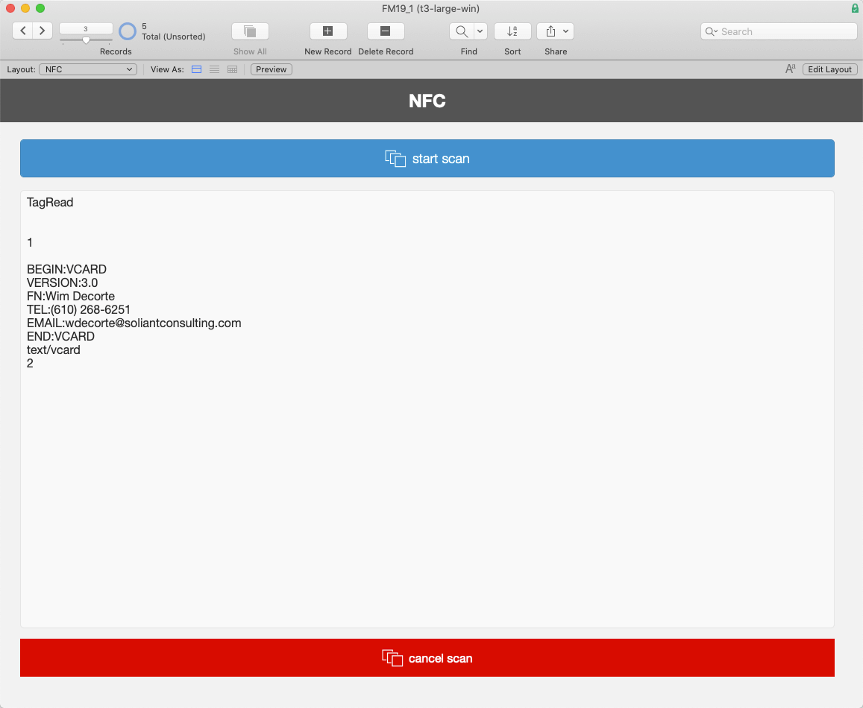863x708 pixels.
Task: Click the BEGIN:VCARD line
Action: 67,269
